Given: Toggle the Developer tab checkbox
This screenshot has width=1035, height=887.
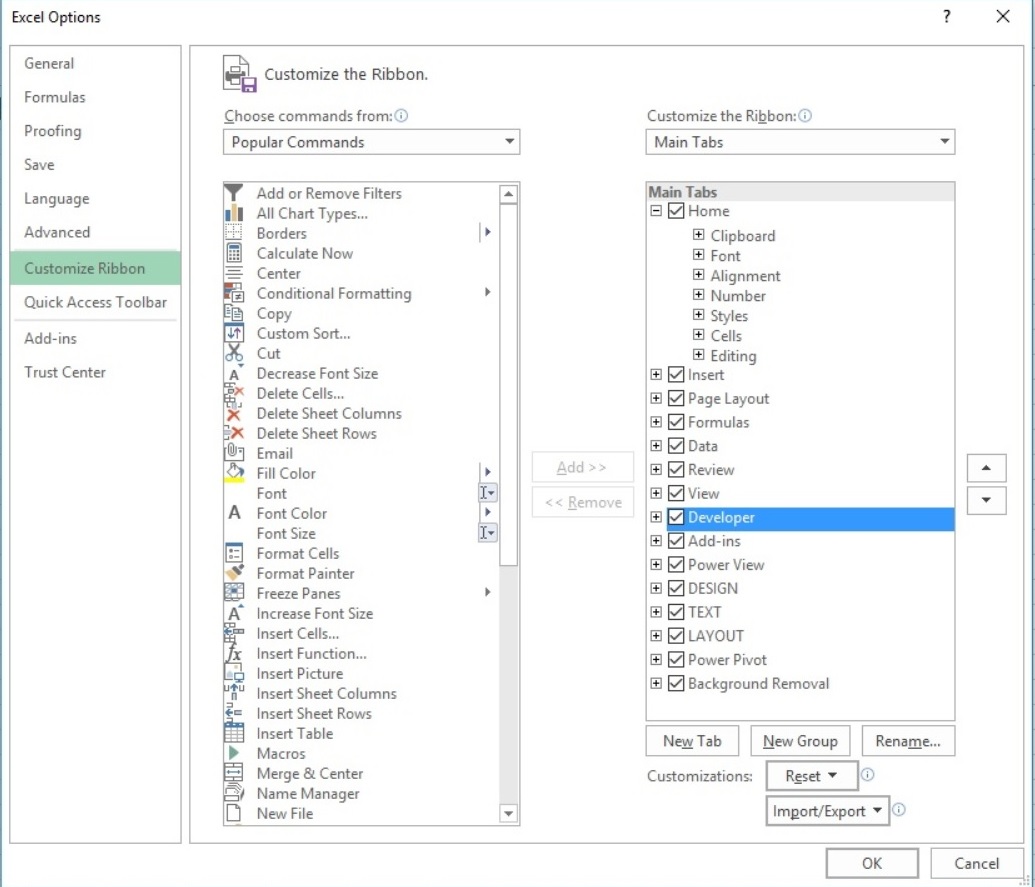Looking at the screenshot, I should coord(675,517).
